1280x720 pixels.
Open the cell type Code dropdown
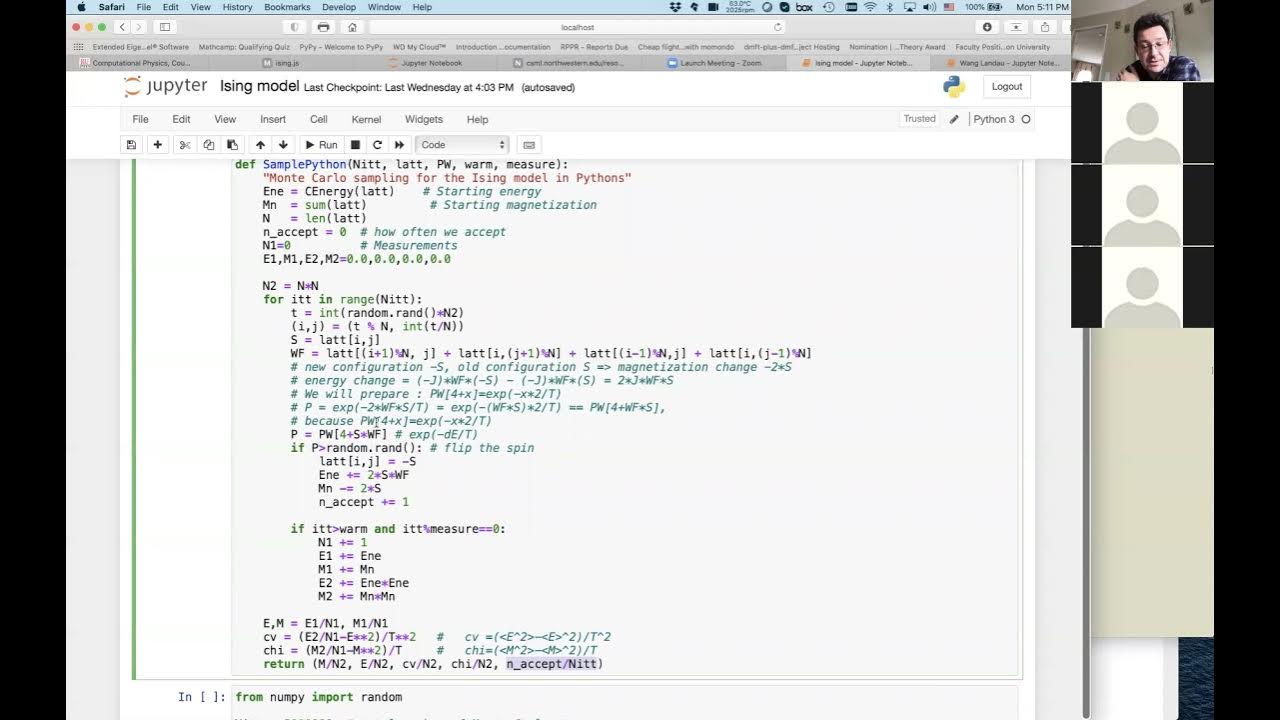461,145
